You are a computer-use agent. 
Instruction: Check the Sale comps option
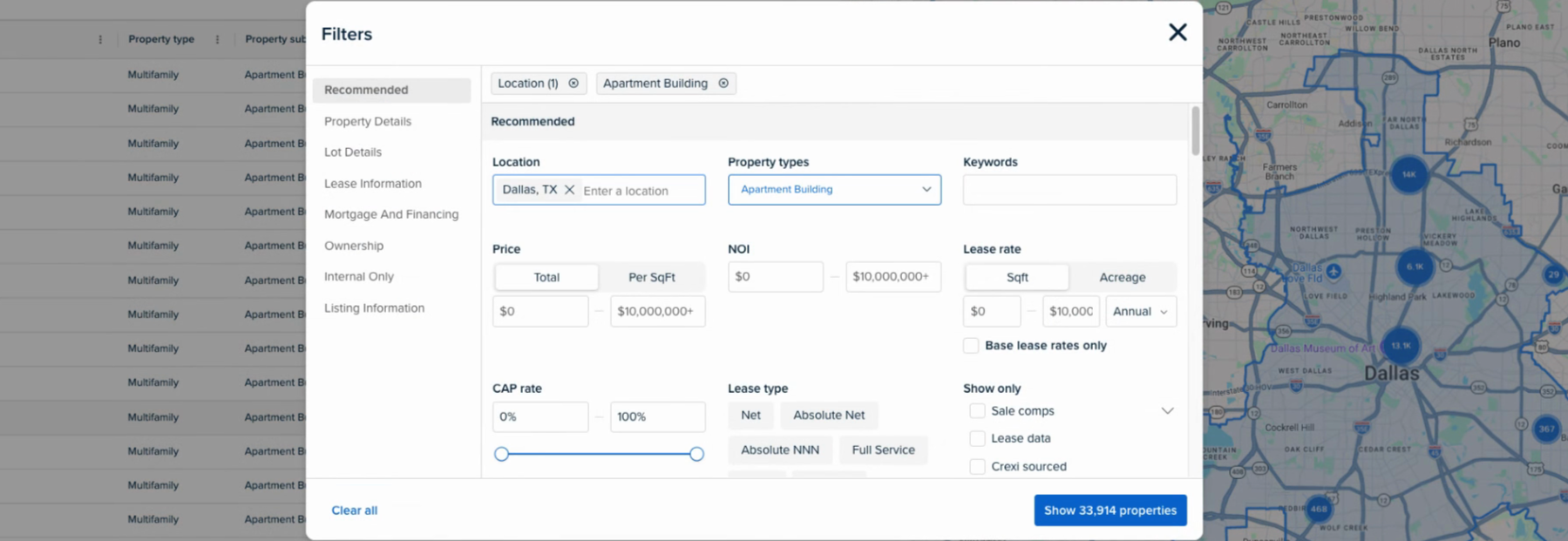coord(977,411)
